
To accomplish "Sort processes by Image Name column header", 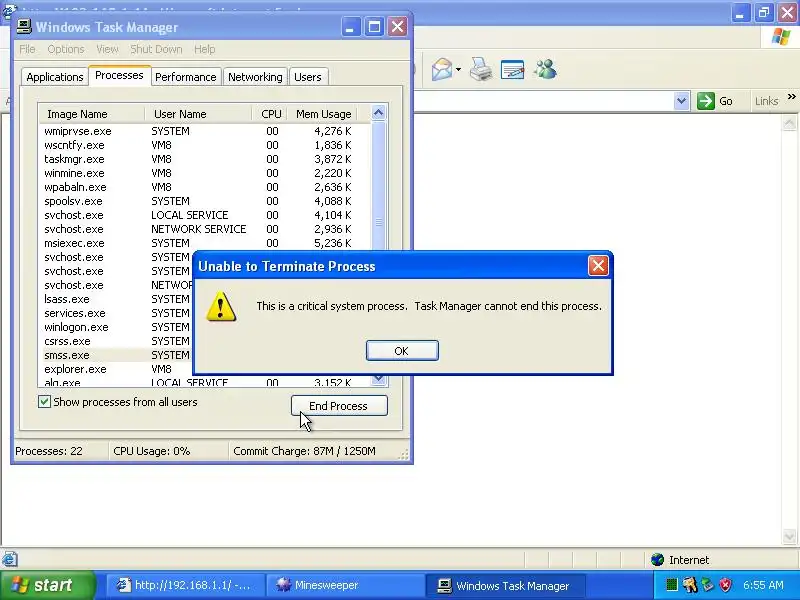I will pos(92,114).
